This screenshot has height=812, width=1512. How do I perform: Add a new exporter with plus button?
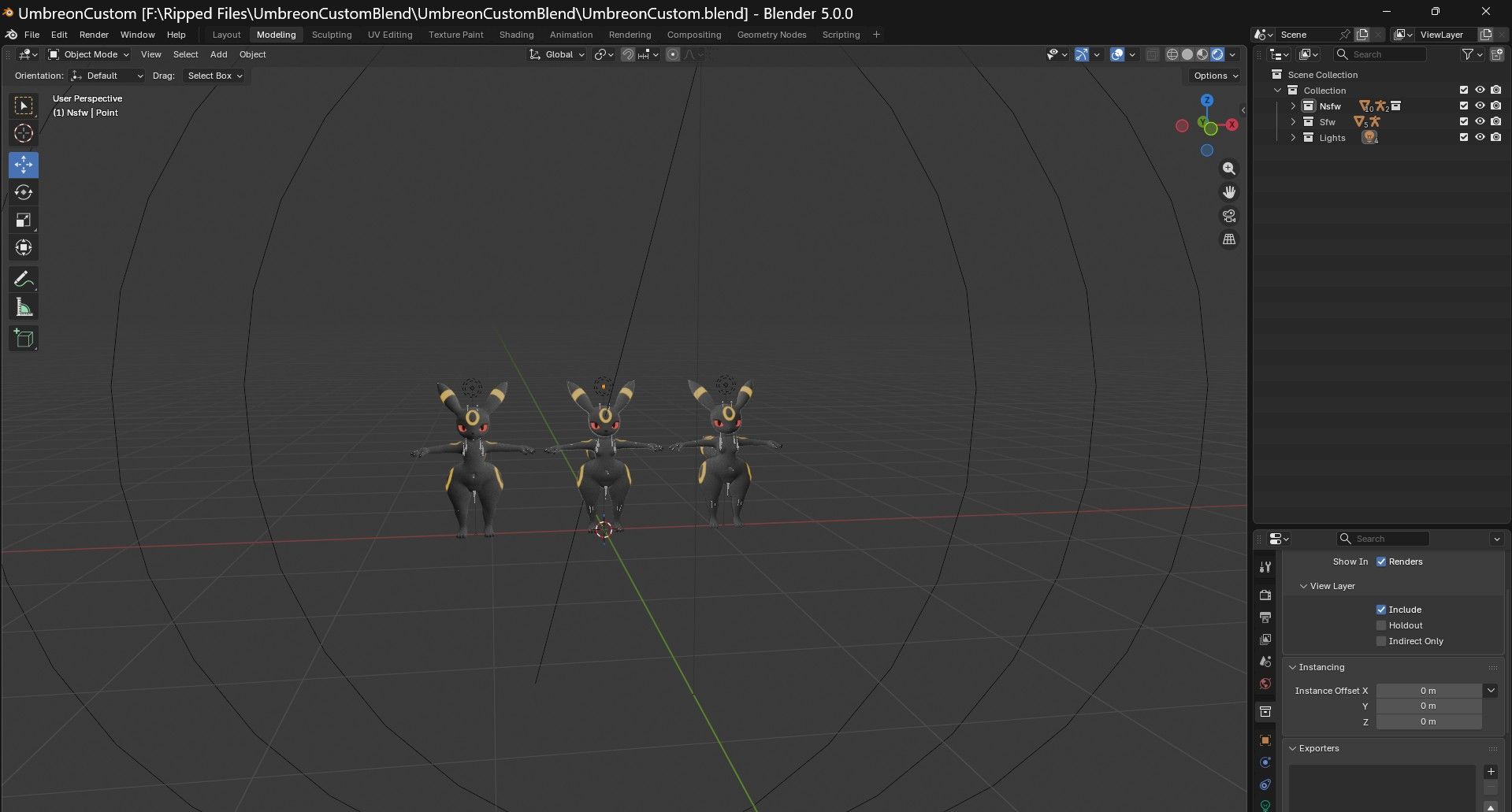1490,772
